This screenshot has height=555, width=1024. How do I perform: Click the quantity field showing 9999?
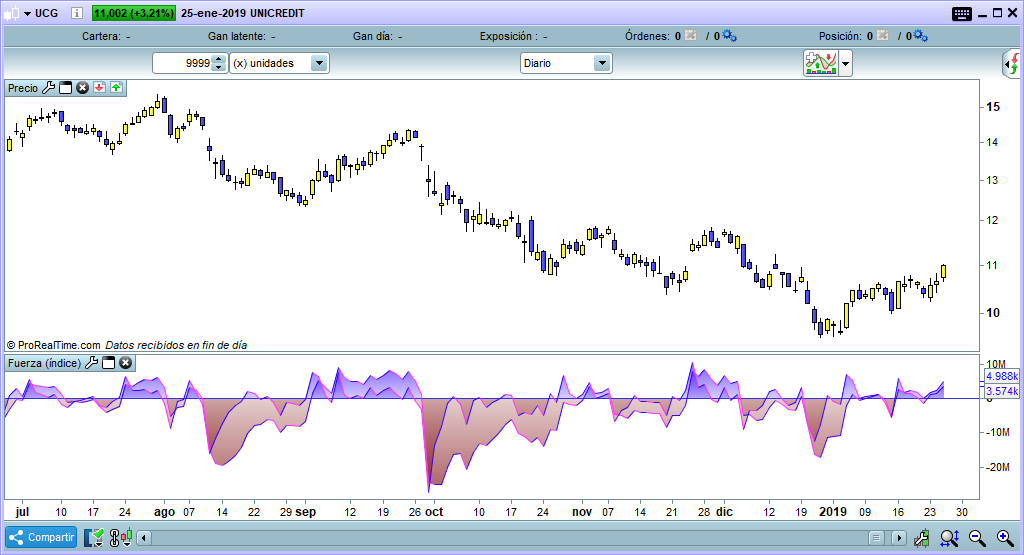(x=182, y=63)
